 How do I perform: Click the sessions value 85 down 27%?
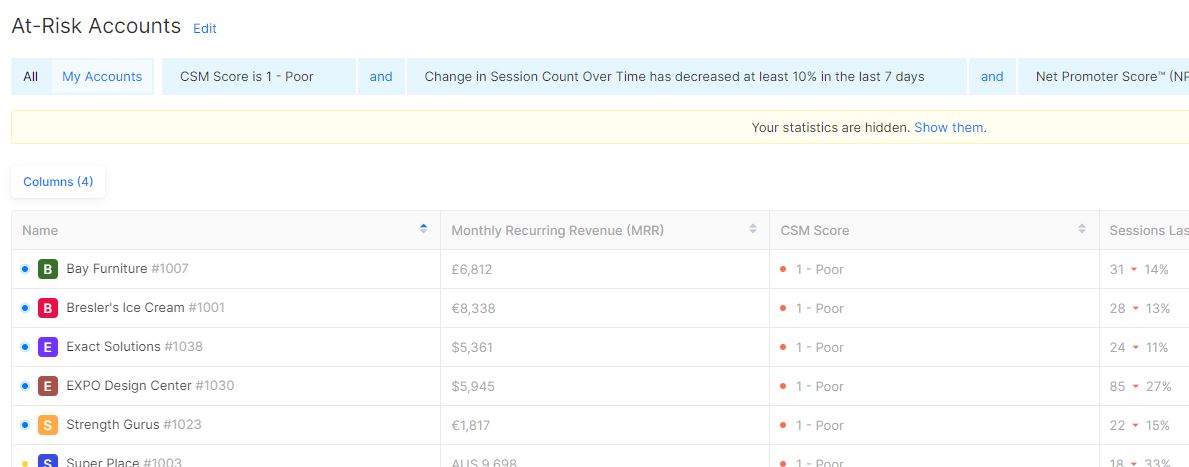1140,387
